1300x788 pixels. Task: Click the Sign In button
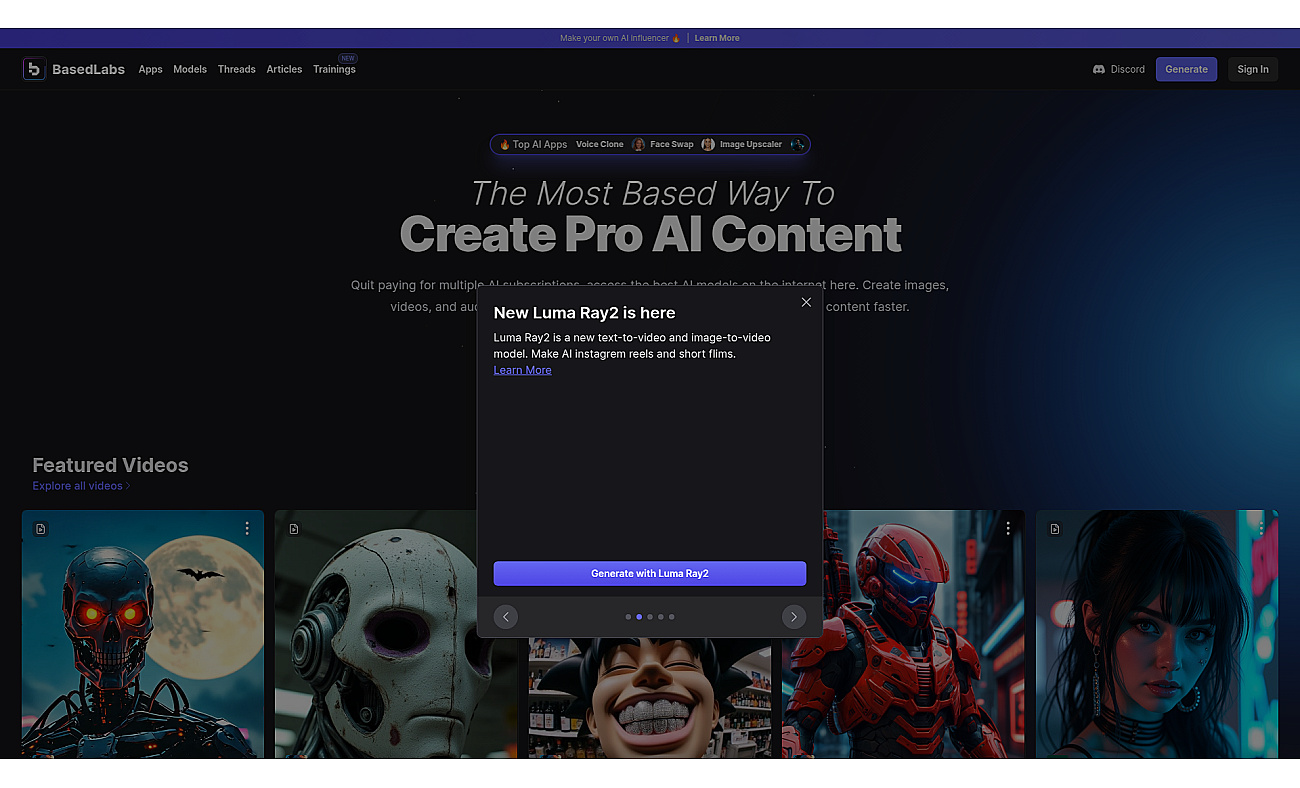(1253, 69)
